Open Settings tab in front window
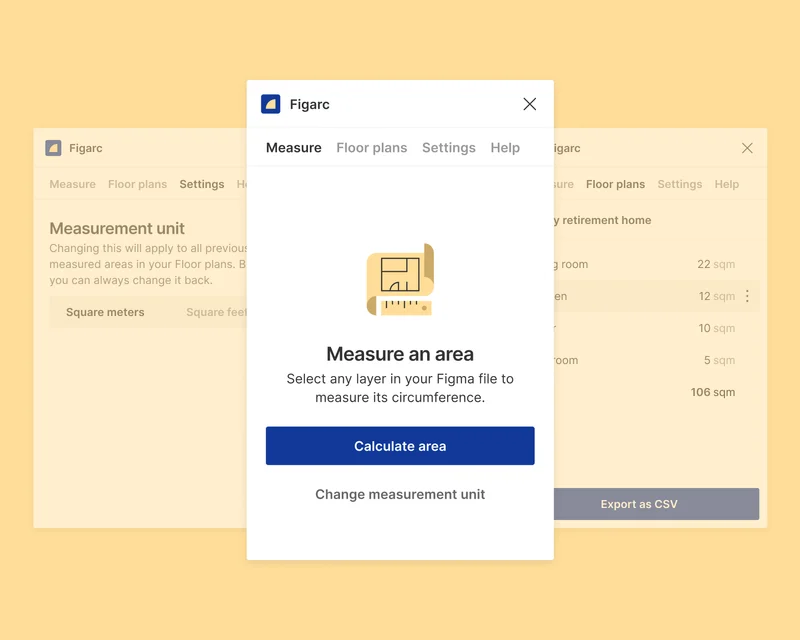The image size is (800, 640). click(448, 147)
